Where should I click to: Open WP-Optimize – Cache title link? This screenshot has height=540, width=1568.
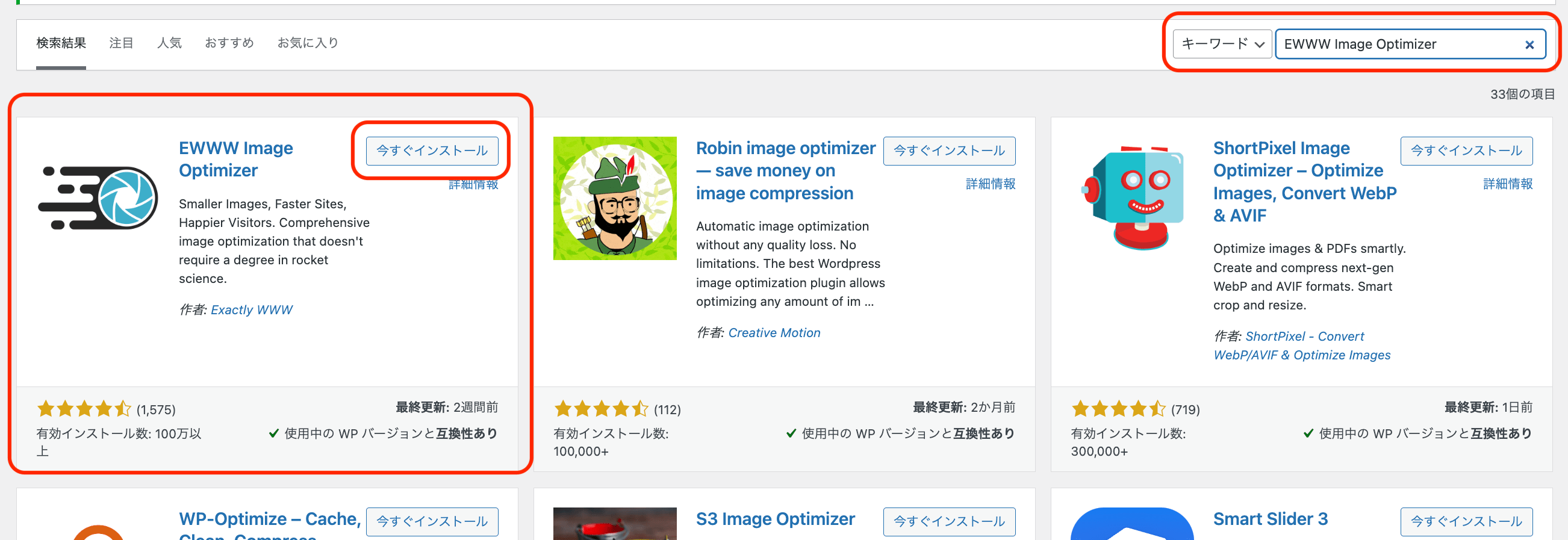point(270,524)
